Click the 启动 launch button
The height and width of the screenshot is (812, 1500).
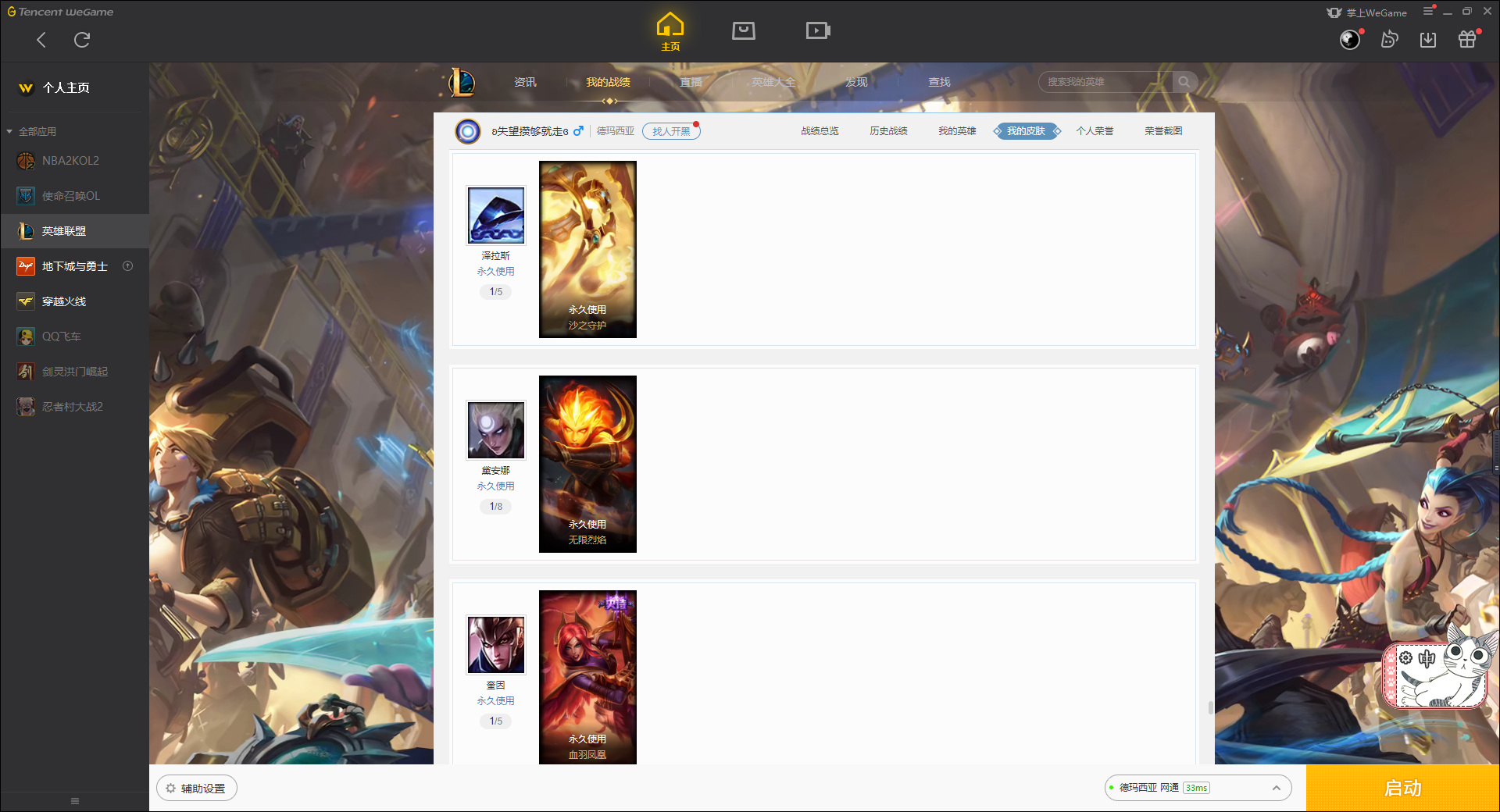point(1402,788)
